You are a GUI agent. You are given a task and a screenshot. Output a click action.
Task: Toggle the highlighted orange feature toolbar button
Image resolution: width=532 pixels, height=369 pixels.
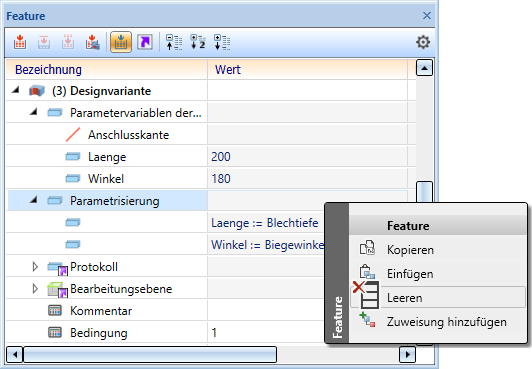point(121,42)
